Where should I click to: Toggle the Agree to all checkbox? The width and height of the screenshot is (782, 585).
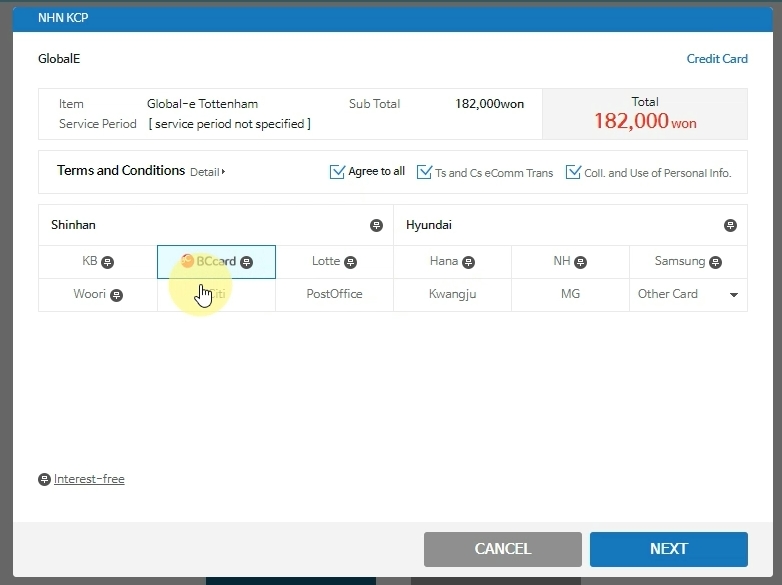point(337,172)
